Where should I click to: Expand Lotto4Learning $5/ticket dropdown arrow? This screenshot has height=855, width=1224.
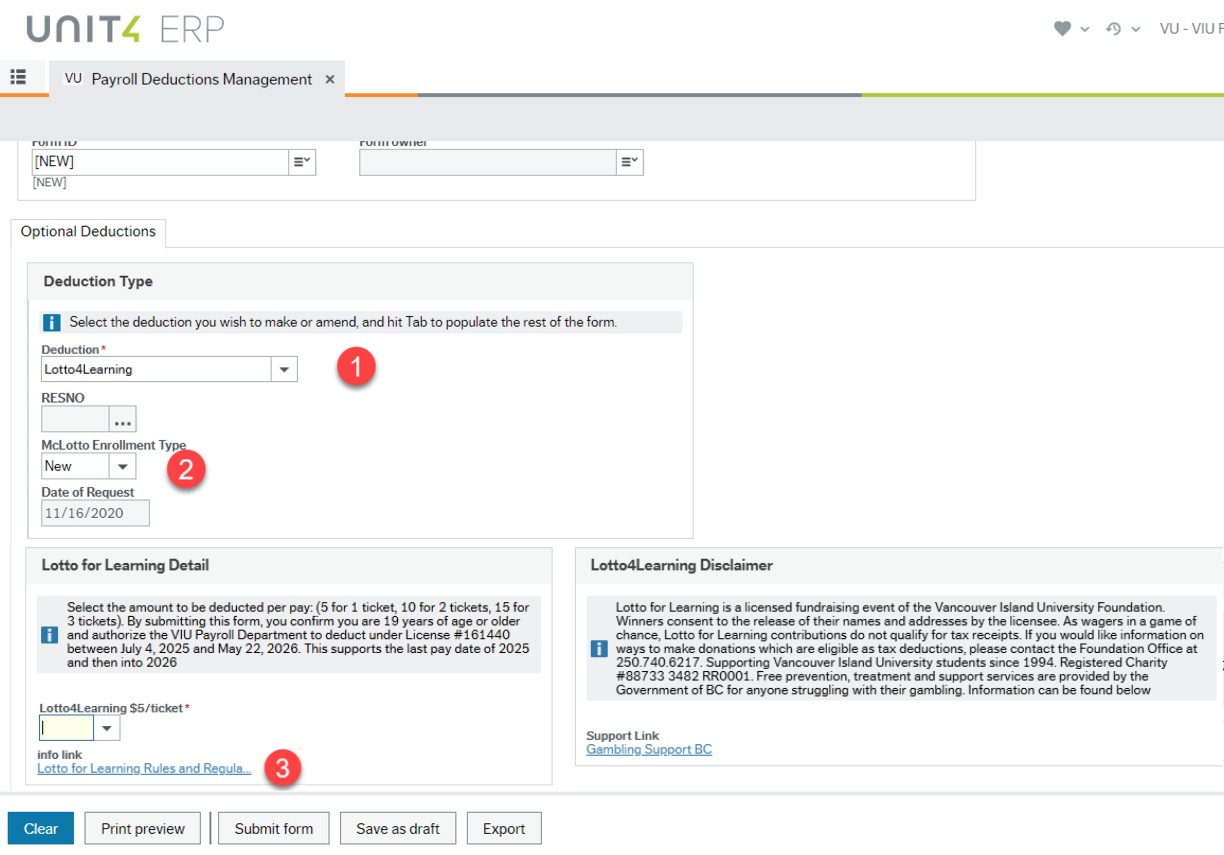107,728
